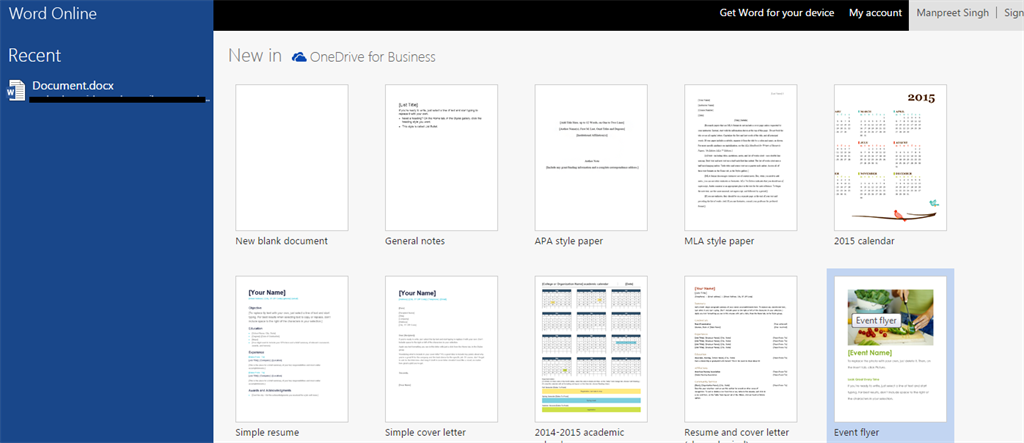The height and width of the screenshot is (443, 1024).
Task: Pick the Simple resume template thumbnail
Action: [x=292, y=349]
